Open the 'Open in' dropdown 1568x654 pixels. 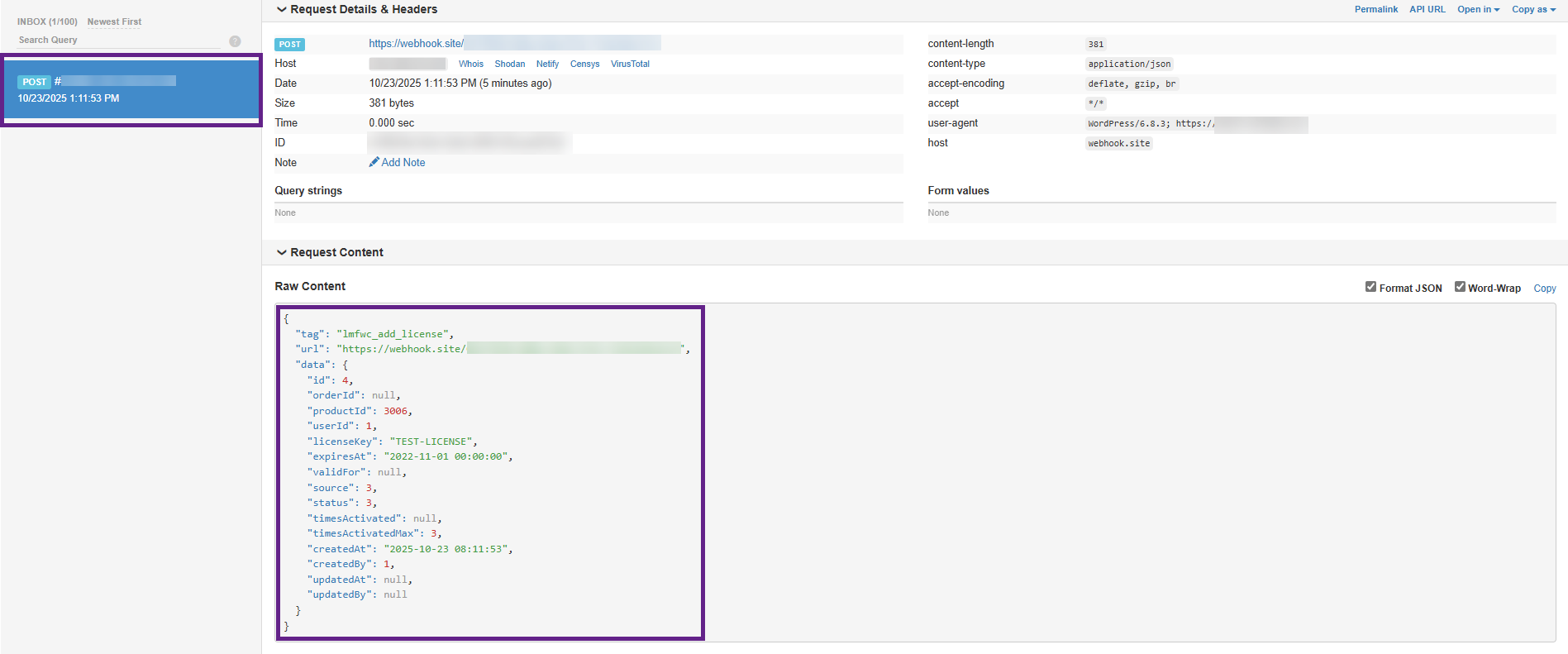tap(1478, 10)
